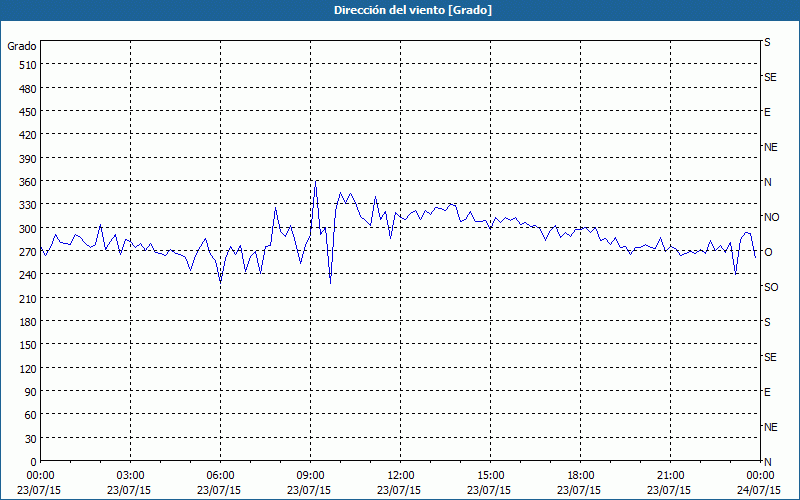Click the 240 degree axis label
This screenshot has width=800, height=500.
click(28, 275)
